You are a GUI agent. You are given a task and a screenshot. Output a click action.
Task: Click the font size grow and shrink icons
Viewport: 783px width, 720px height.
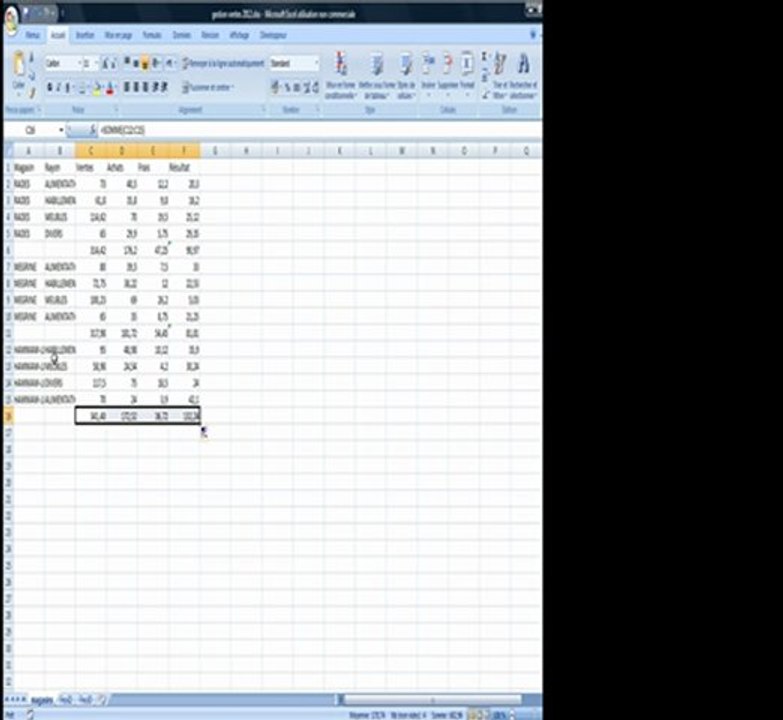tap(109, 63)
